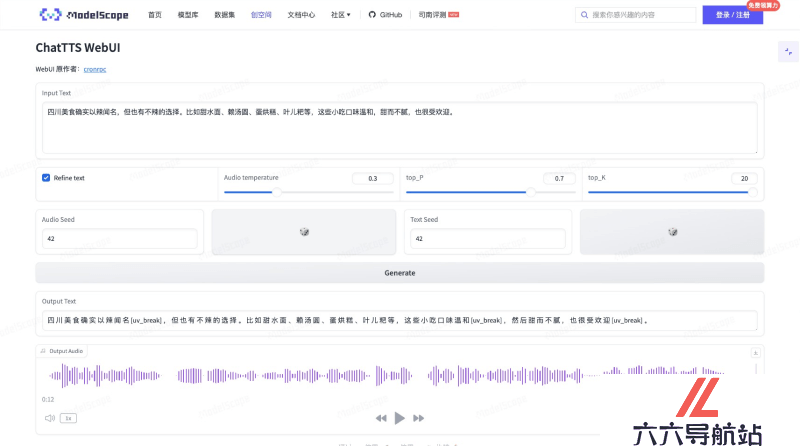Screen dimensions: 800x446
Task: Open the 创空间 navigation item
Action: pos(261,15)
